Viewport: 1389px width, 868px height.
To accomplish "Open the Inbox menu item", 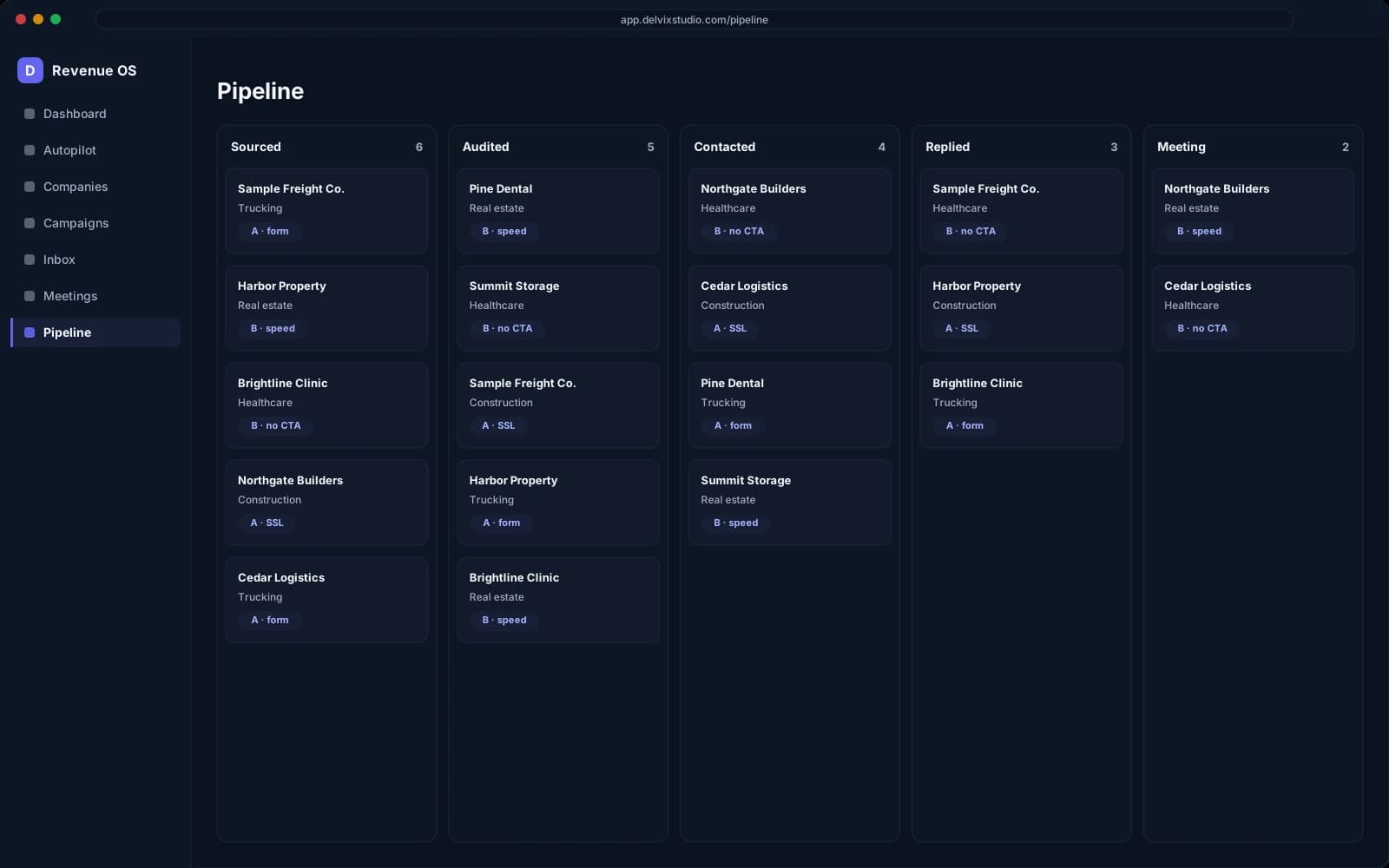I will pyautogui.click(x=95, y=260).
